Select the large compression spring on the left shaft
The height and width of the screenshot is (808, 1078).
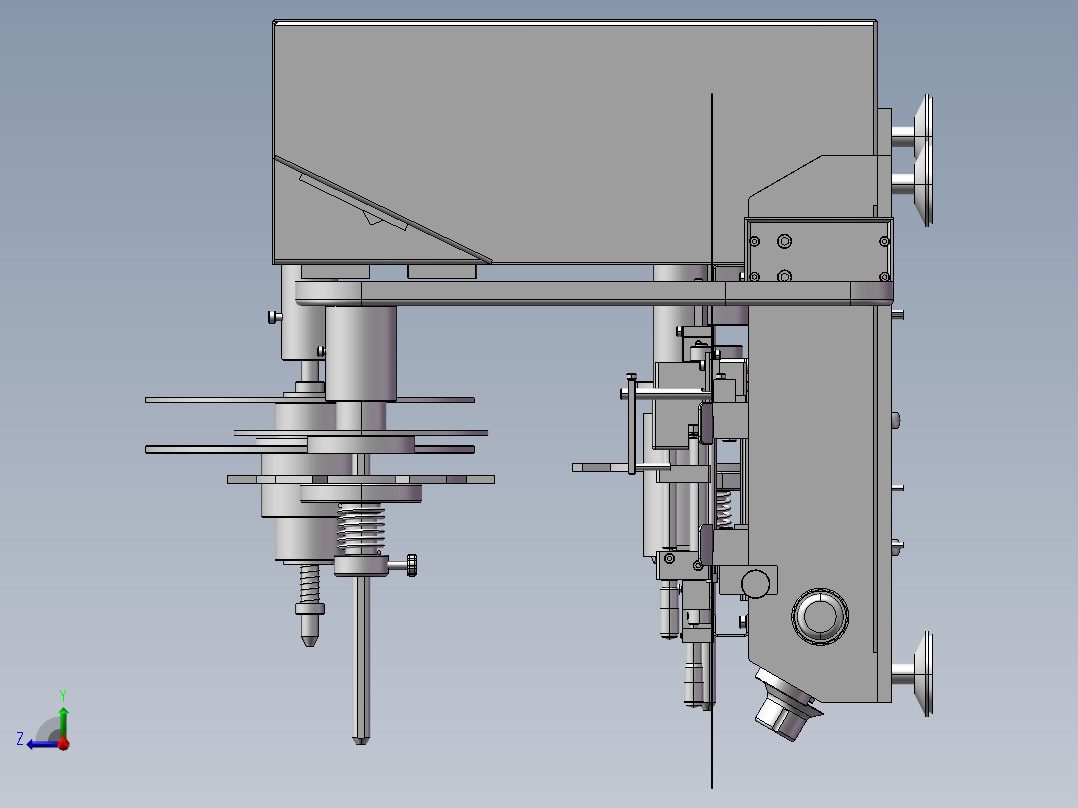click(360, 528)
